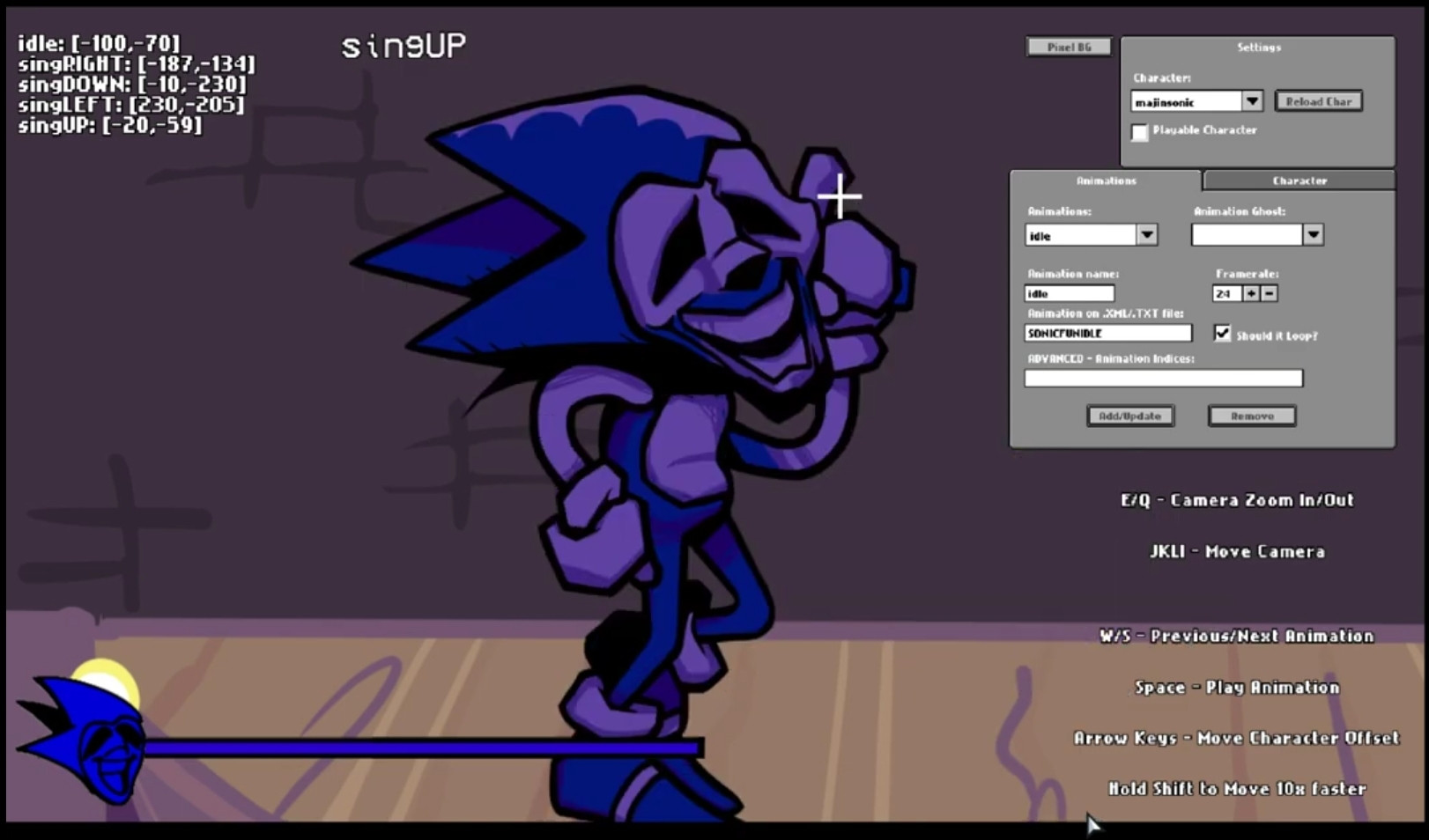Image resolution: width=1429 pixels, height=840 pixels.
Task: Select the Animations tab
Action: click(x=1106, y=180)
